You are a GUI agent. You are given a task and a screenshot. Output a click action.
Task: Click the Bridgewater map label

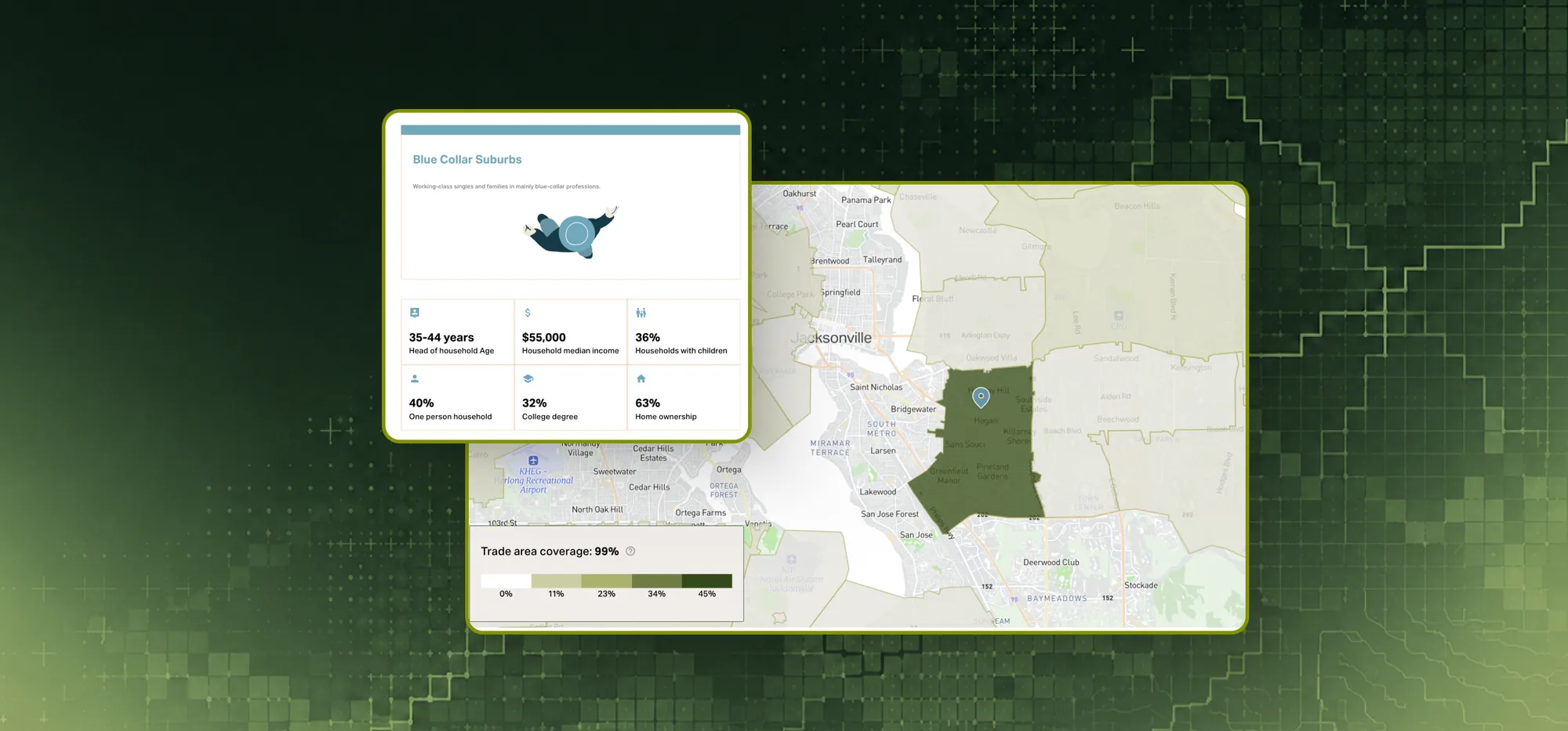pyautogui.click(x=913, y=409)
